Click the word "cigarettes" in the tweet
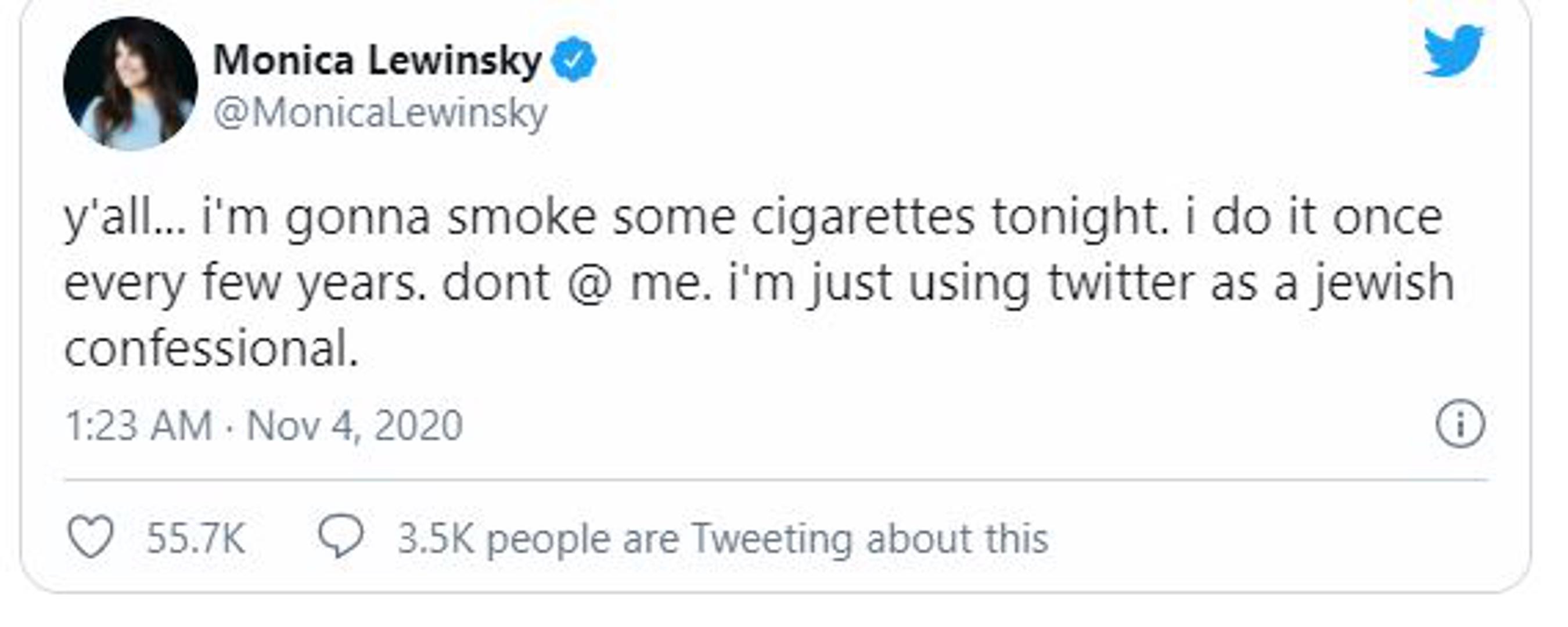This screenshot has width=1568, height=627. point(863,219)
